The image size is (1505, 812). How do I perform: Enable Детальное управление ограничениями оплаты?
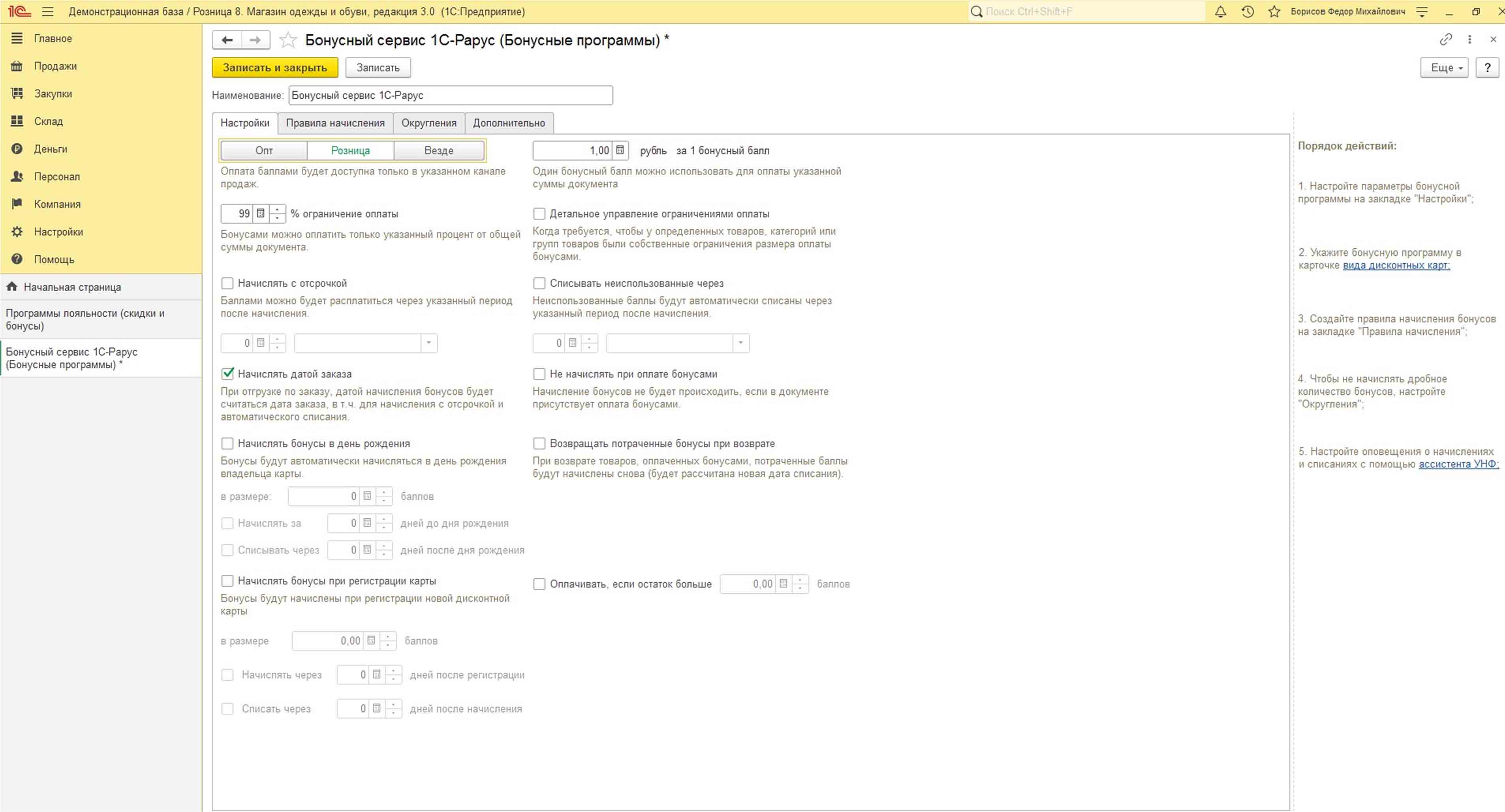point(539,214)
